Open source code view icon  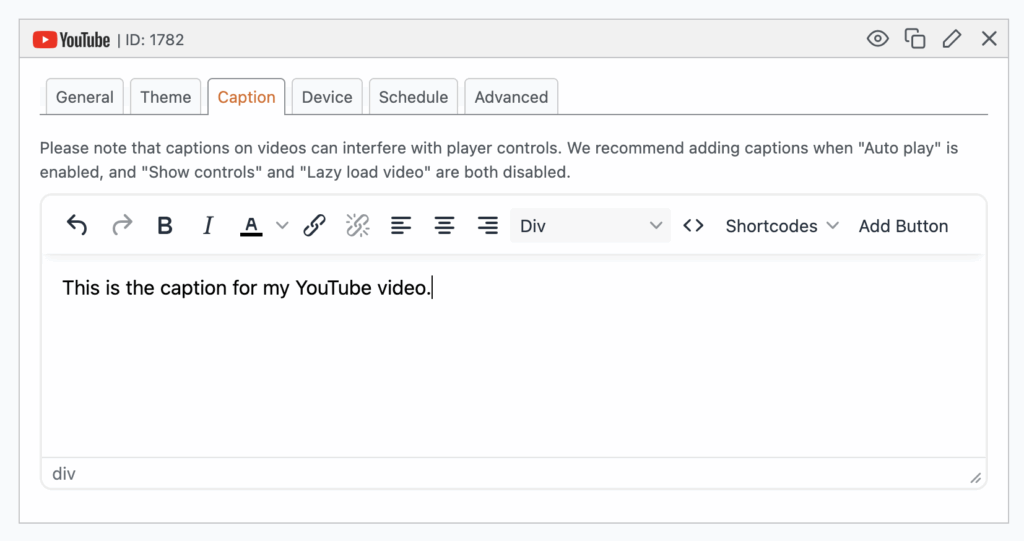click(x=693, y=225)
